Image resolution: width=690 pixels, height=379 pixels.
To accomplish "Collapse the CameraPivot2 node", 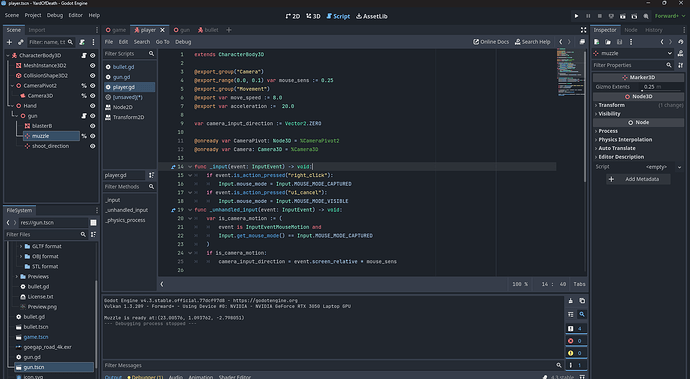I will pyautogui.click(x=12, y=86).
